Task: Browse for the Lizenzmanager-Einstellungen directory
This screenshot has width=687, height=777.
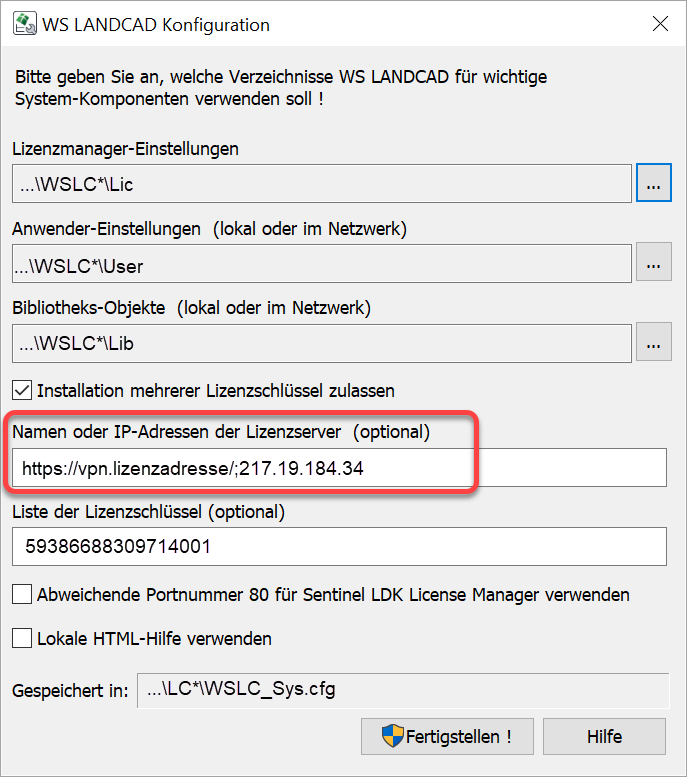Action: coord(653,184)
